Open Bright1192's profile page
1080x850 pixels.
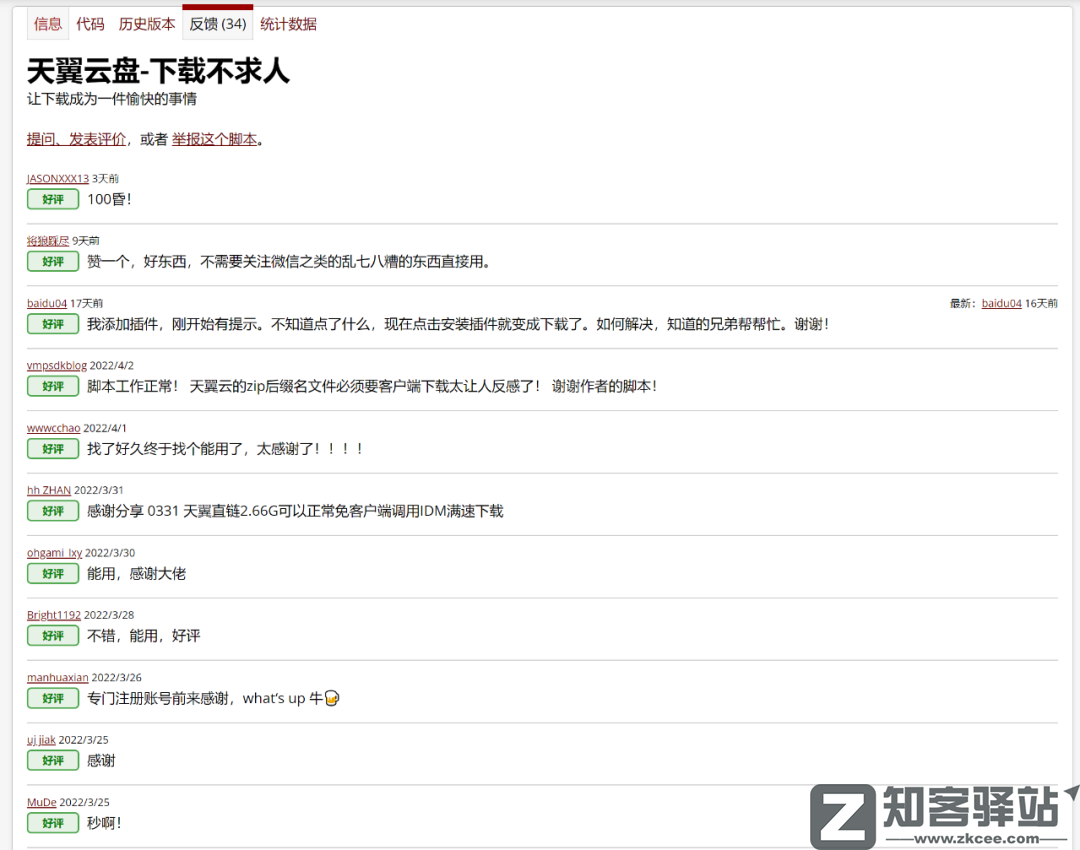point(53,614)
